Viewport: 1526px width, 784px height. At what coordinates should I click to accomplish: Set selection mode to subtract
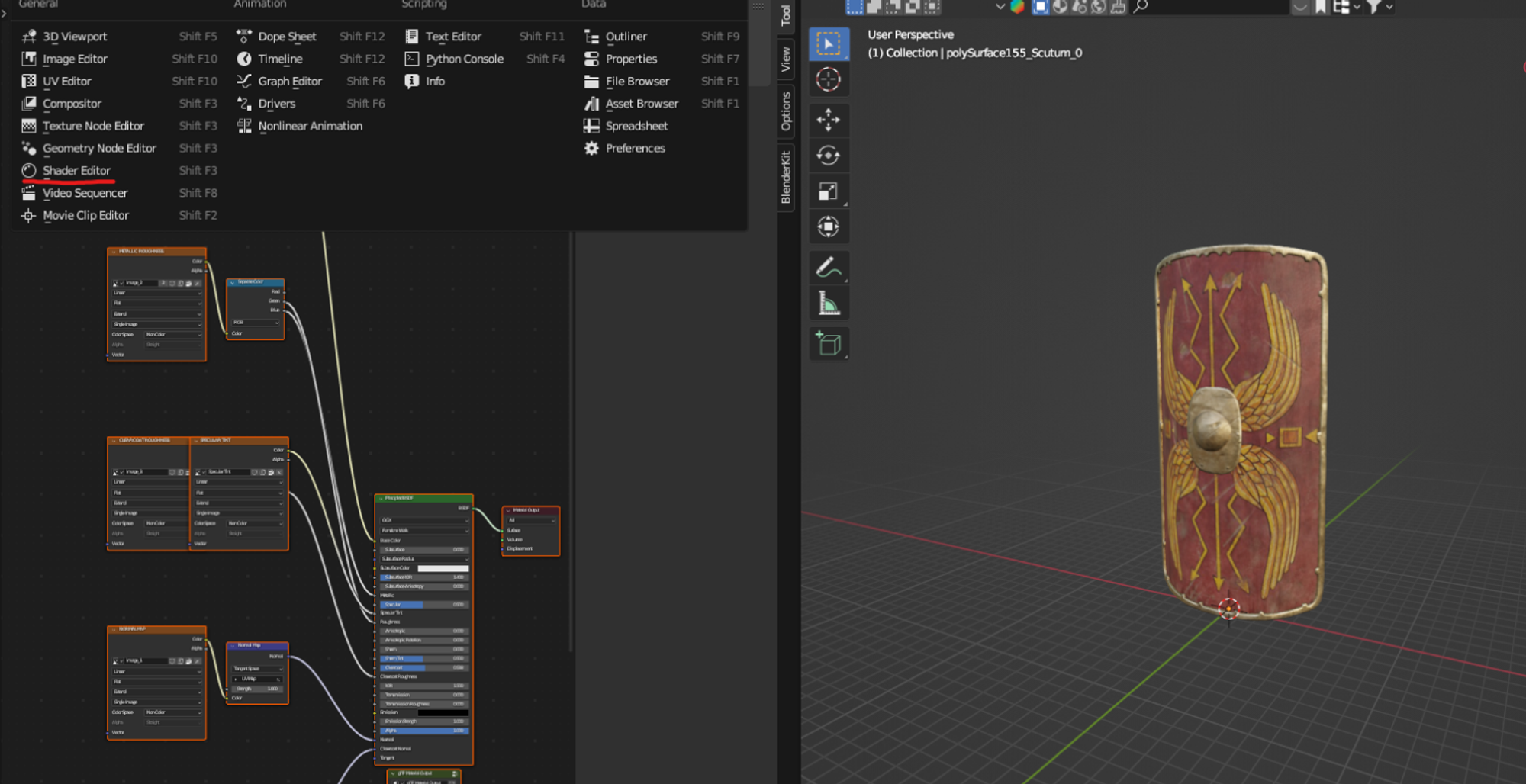tap(893, 7)
